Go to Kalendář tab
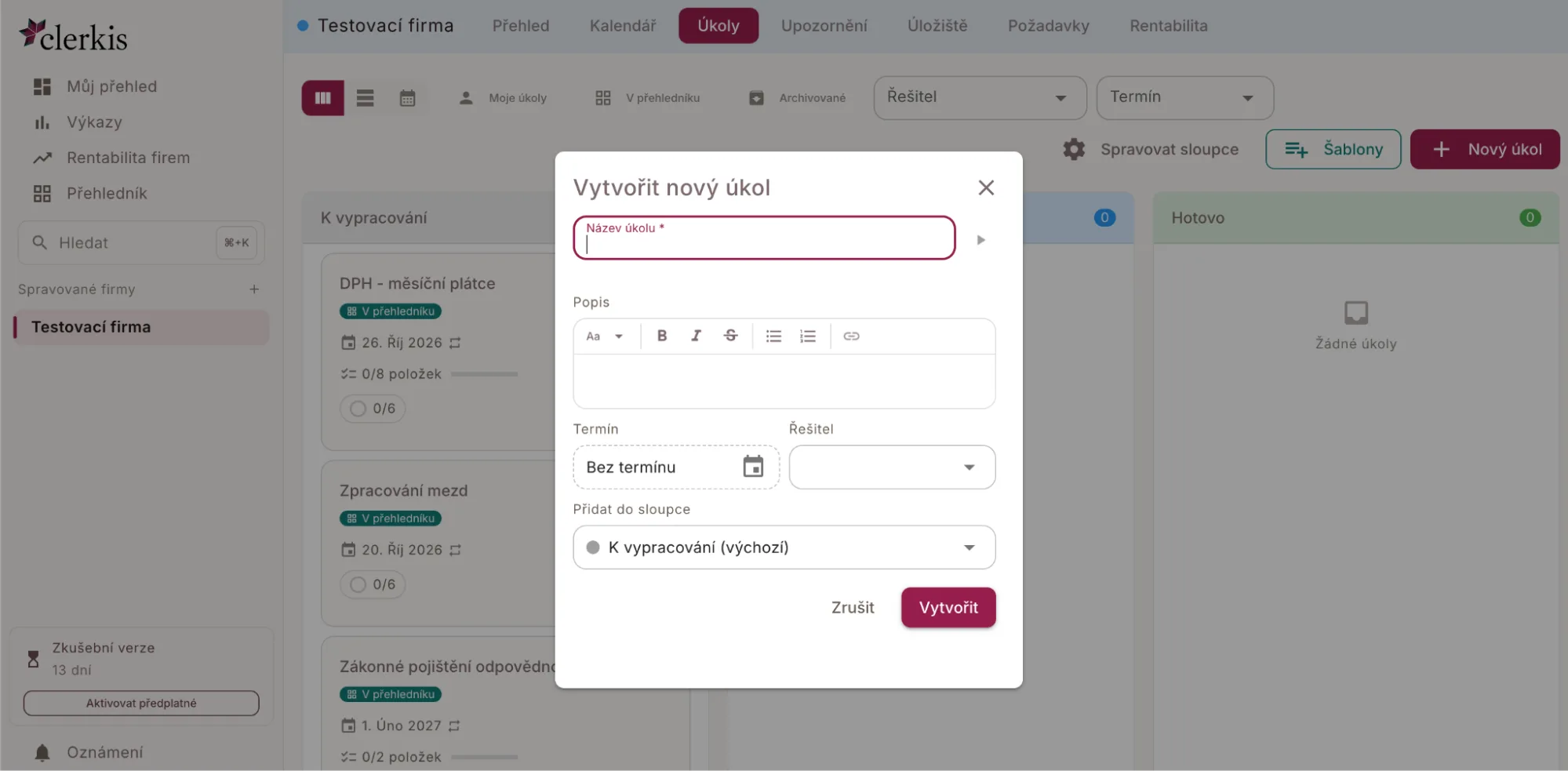 pyautogui.click(x=623, y=26)
